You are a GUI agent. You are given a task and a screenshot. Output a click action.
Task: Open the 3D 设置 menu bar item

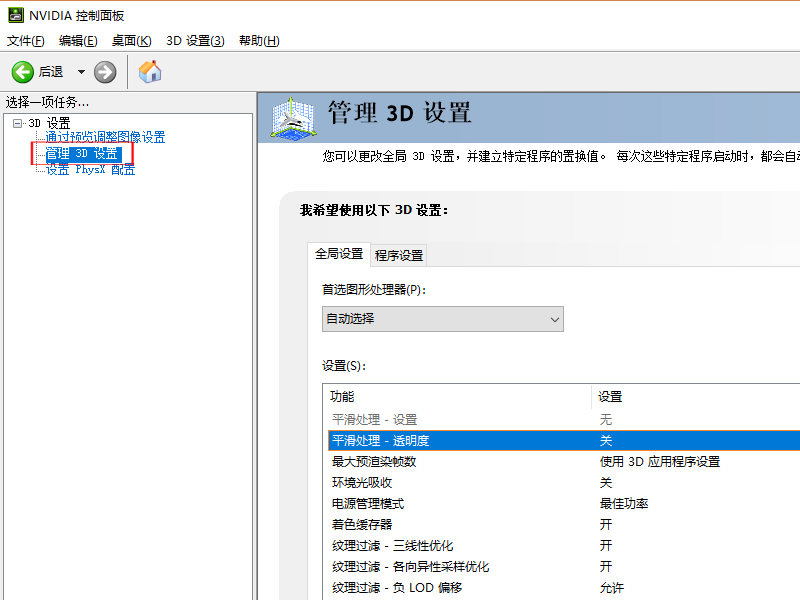click(195, 41)
